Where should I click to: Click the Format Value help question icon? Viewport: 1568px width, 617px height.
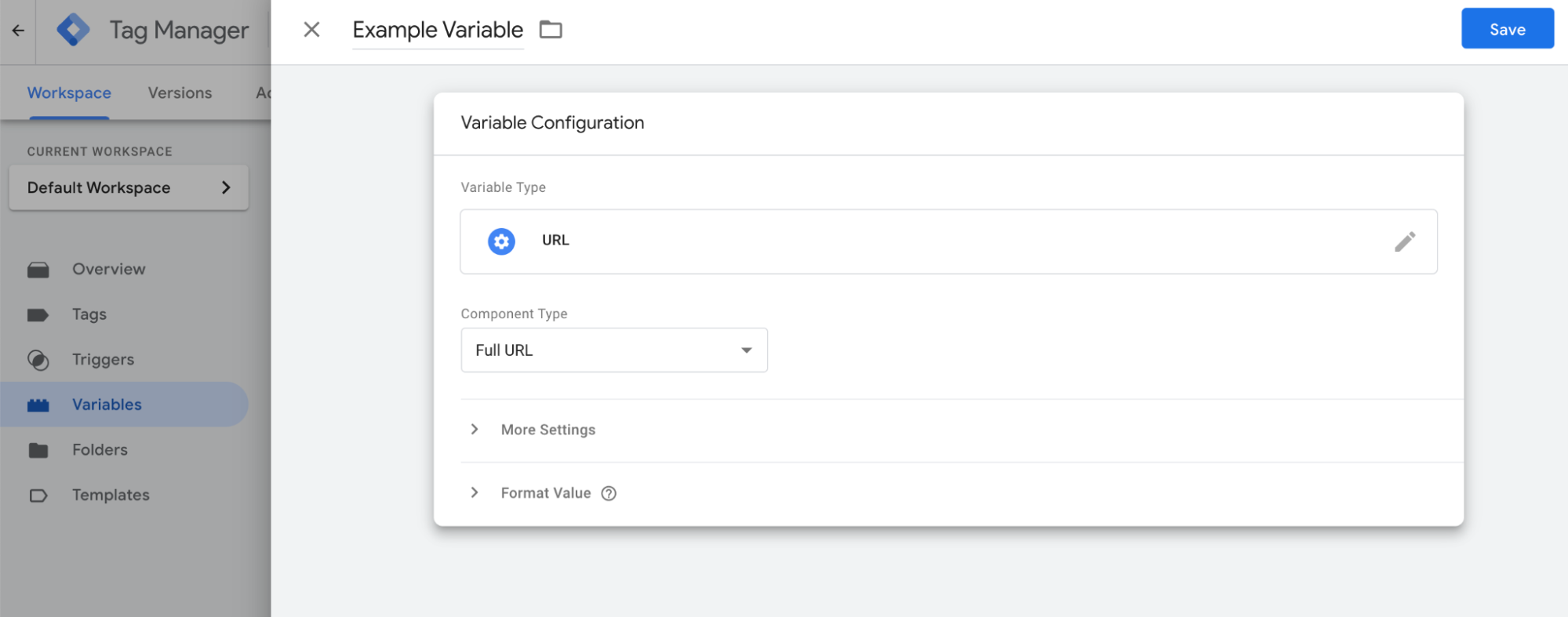pyautogui.click(x=609, y=493)
